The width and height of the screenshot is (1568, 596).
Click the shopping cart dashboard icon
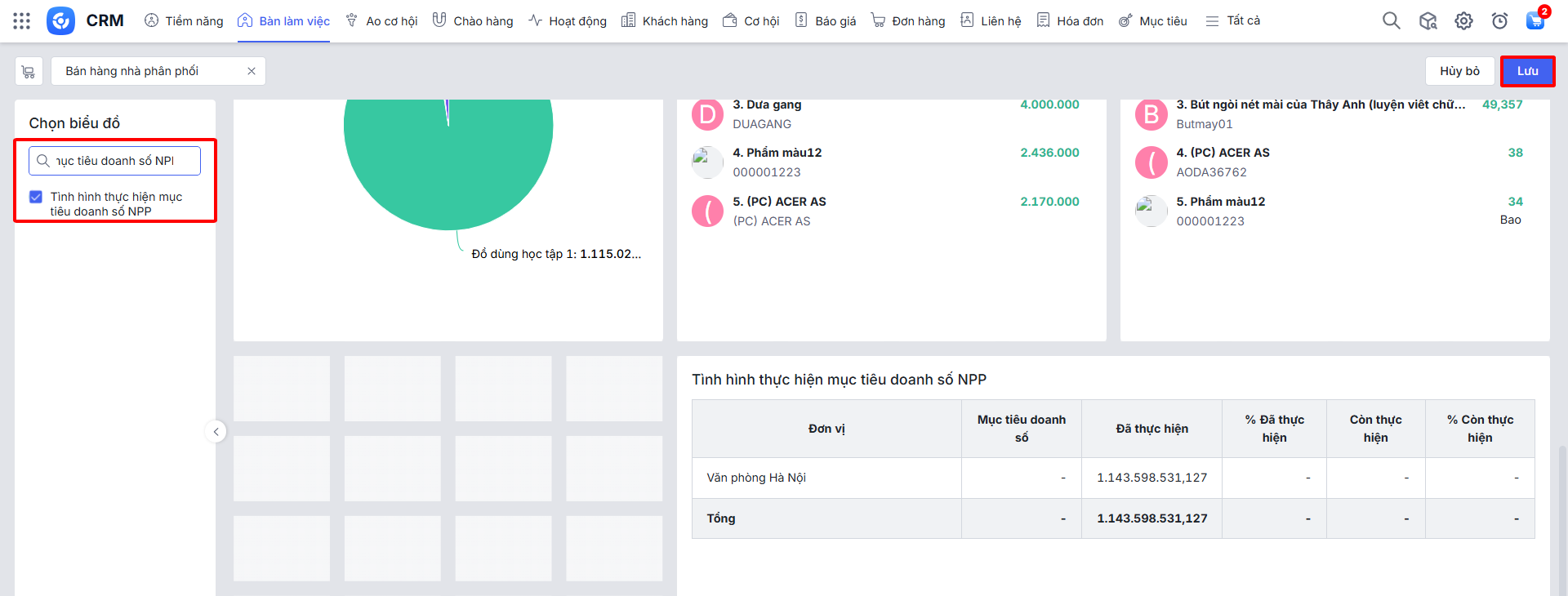point(29,72)
